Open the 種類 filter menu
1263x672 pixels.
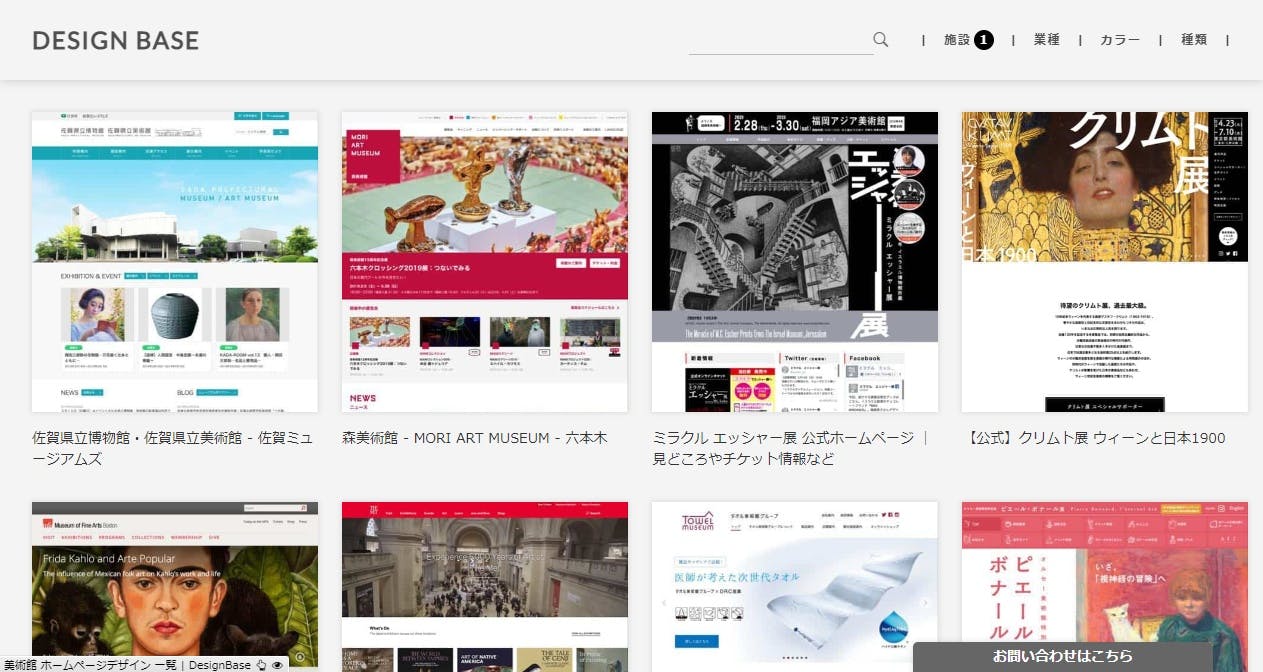tap(1194, 40)
